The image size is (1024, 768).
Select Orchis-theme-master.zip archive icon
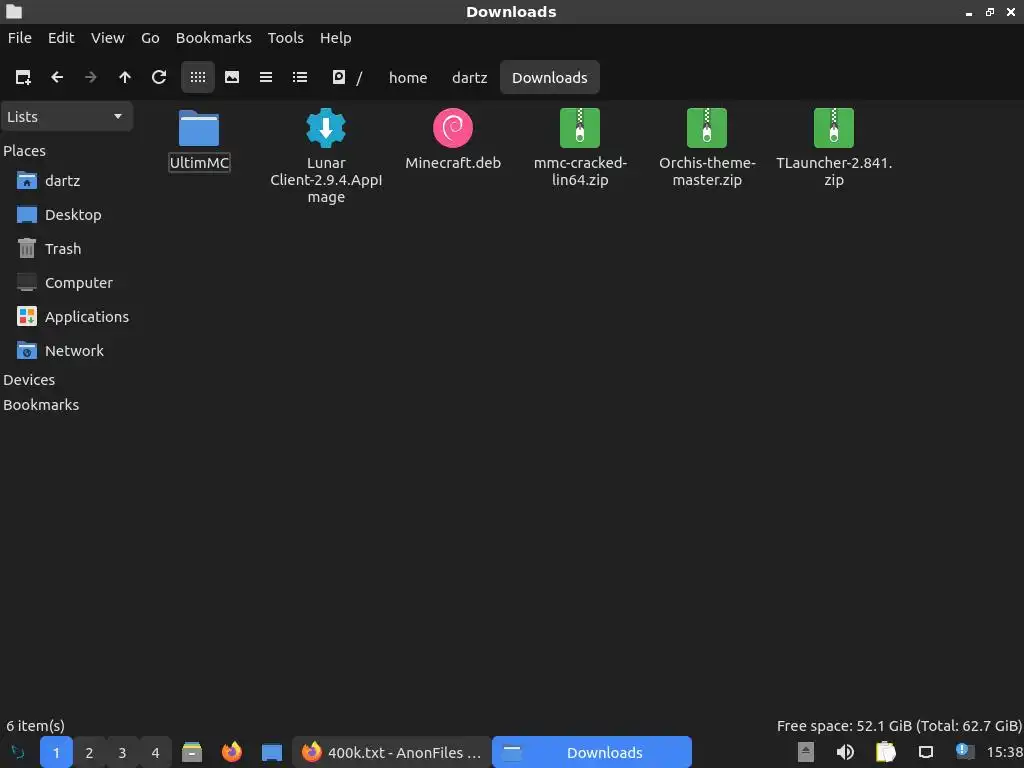point(707,128)
